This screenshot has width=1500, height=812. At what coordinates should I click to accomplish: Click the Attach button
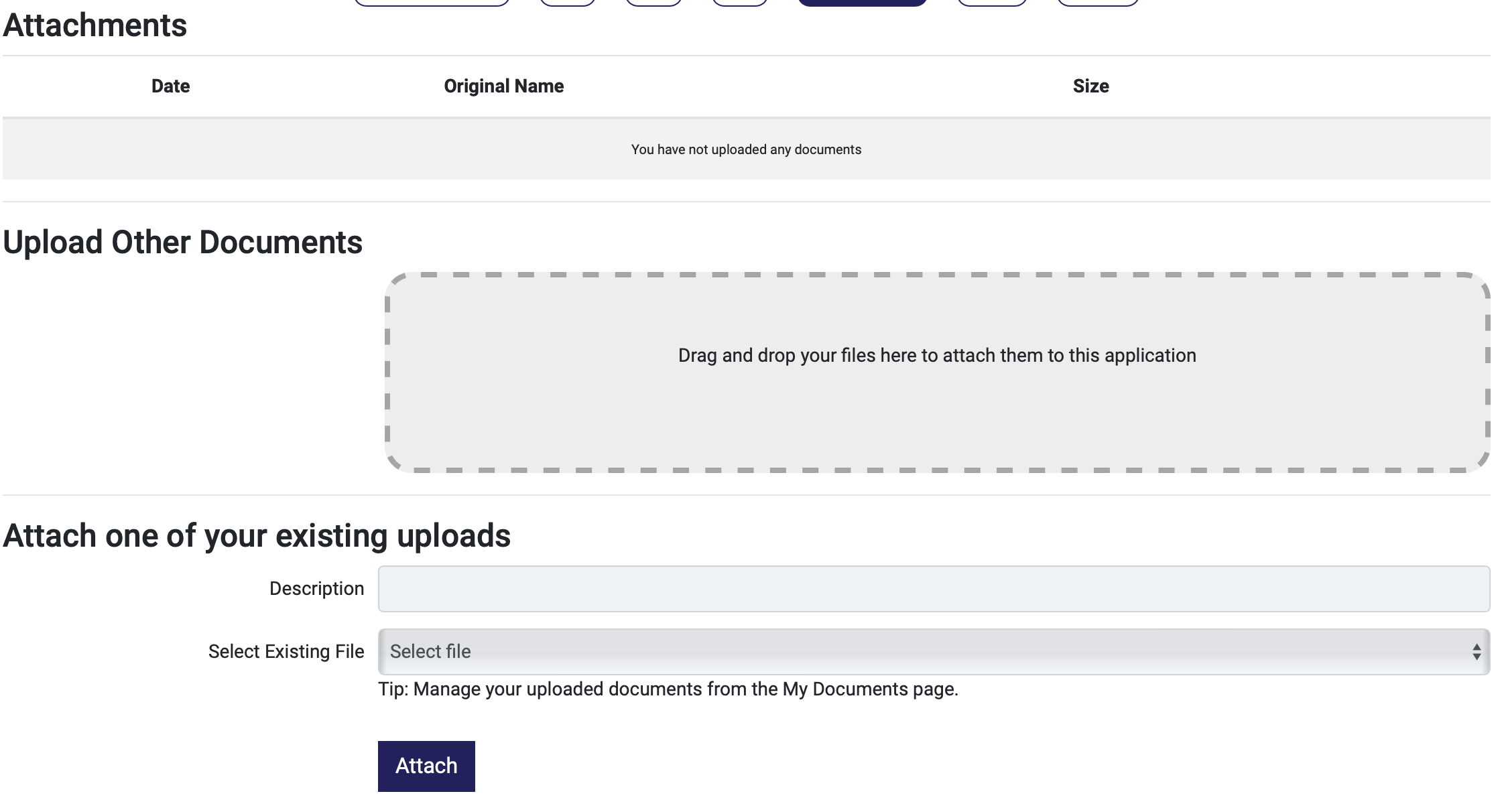click(426, 766)
